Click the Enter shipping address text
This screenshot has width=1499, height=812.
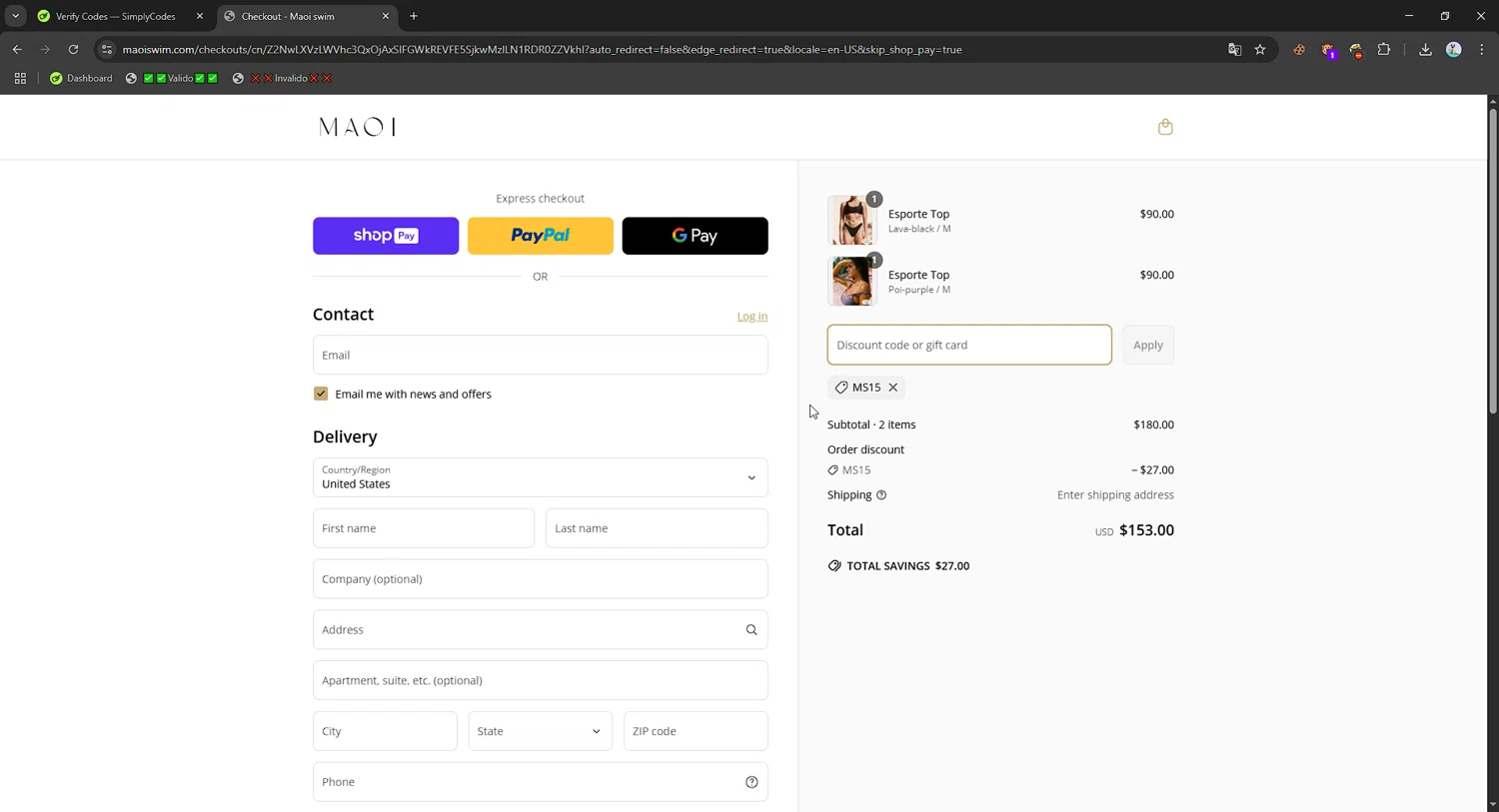click(x=1115, y=495)
